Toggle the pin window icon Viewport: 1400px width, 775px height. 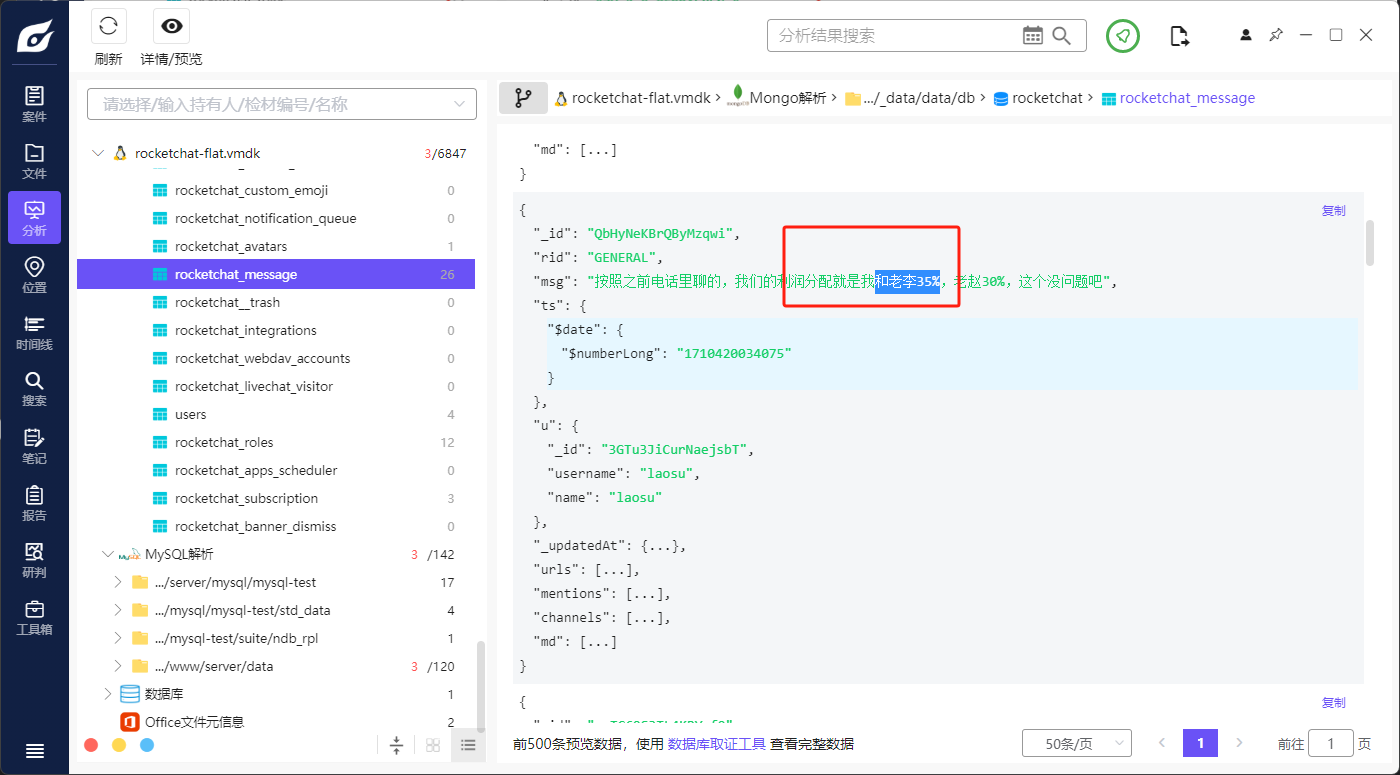(x=1276, y=35)
